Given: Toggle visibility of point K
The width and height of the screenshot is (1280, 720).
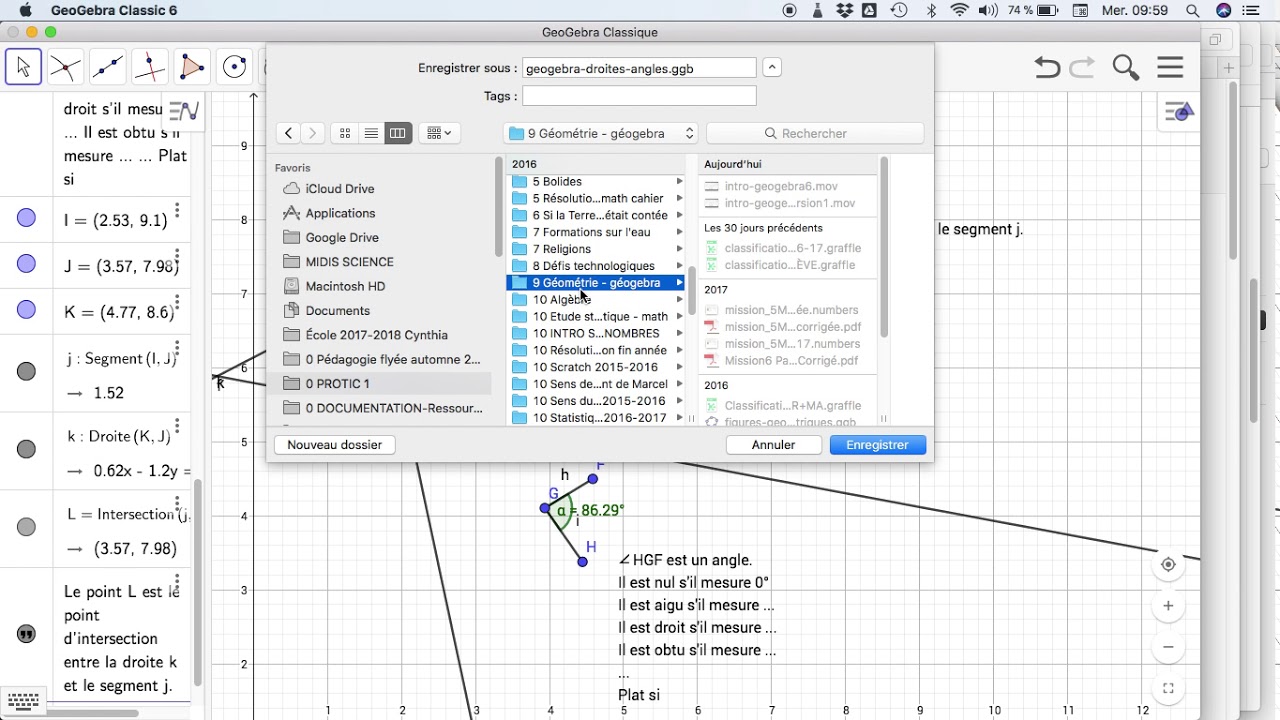Looking at the screenshot, I should [27, 310].
